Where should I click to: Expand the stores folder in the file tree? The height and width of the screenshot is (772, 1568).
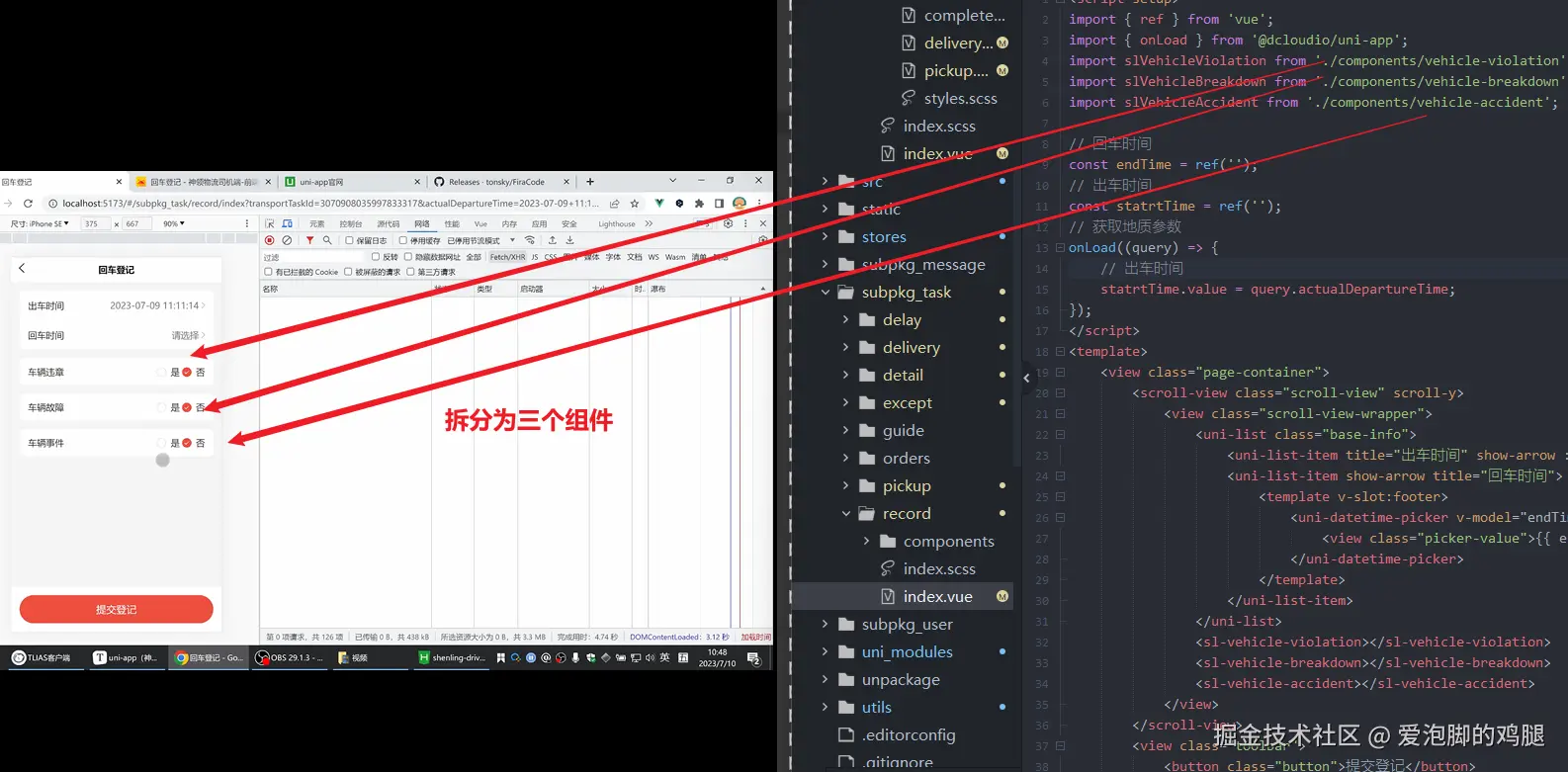tap(825, 236)
